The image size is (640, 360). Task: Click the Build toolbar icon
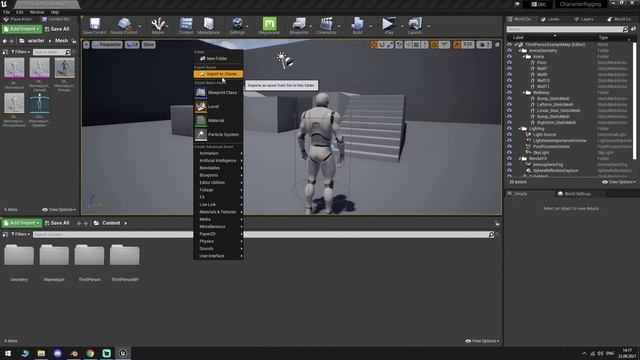358,26
